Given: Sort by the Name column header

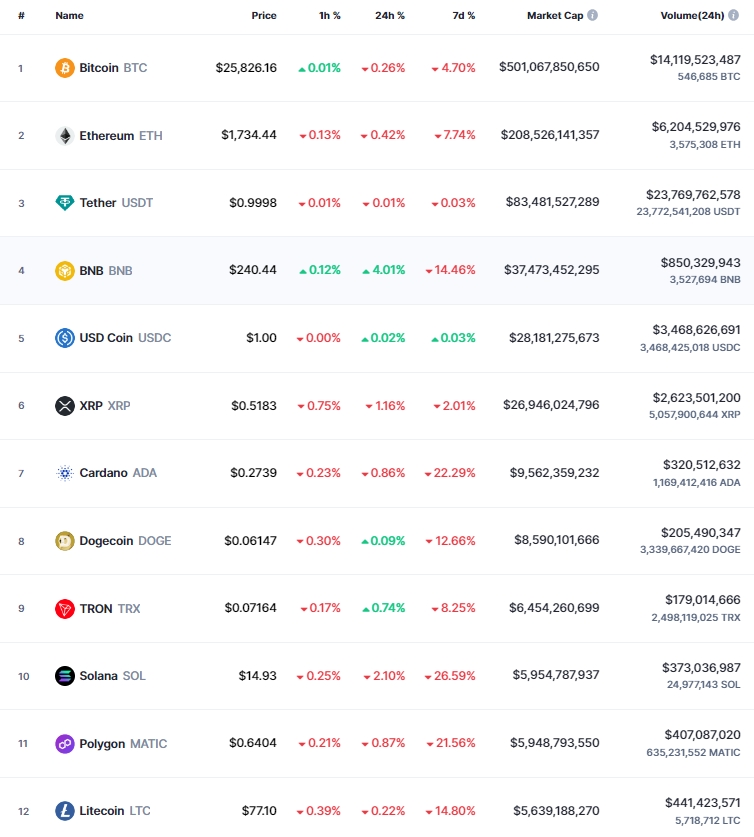Looking at the screenshot, I should coord(69,15).
